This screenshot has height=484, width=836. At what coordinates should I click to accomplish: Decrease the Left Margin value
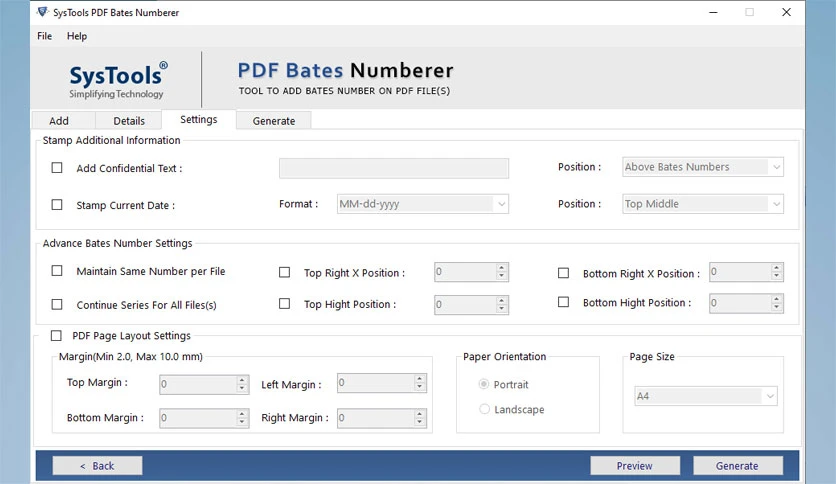point(420,387)
